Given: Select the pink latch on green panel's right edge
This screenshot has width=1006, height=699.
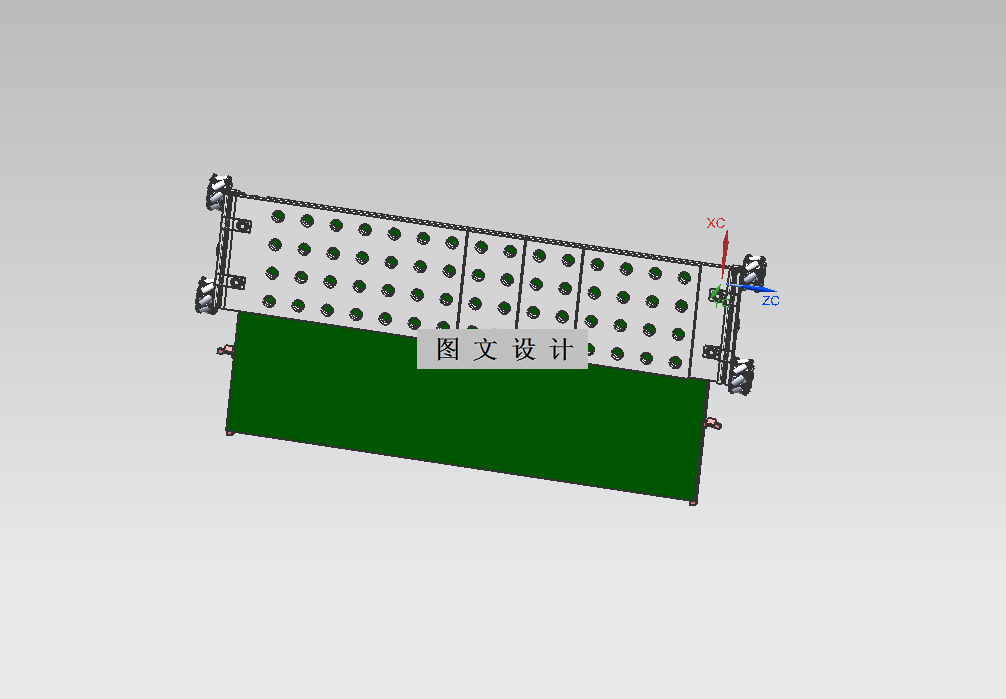Looking at the screenshot, I should point(713,423).
